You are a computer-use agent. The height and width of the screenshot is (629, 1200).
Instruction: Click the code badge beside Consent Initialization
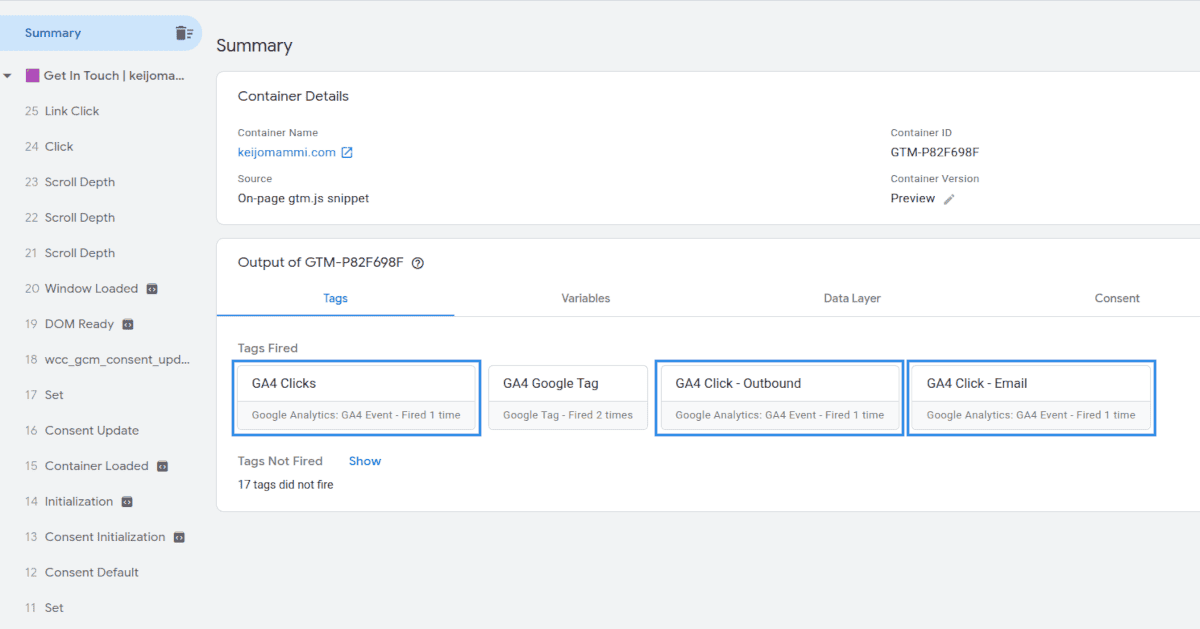click(x=178, y=537)
